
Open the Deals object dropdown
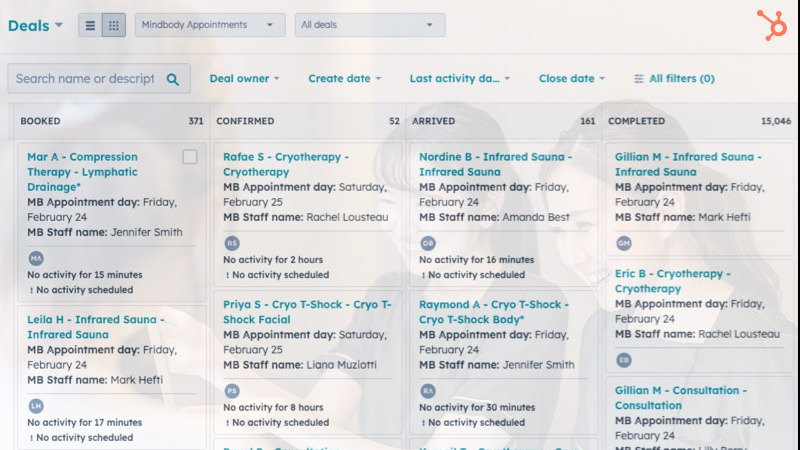point(35,26)
